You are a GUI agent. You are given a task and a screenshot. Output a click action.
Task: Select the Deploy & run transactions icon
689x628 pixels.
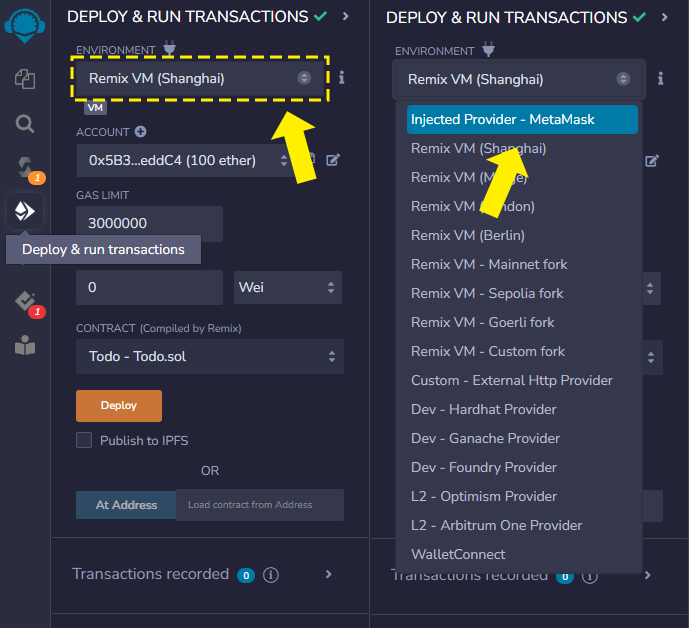[25, 211]
